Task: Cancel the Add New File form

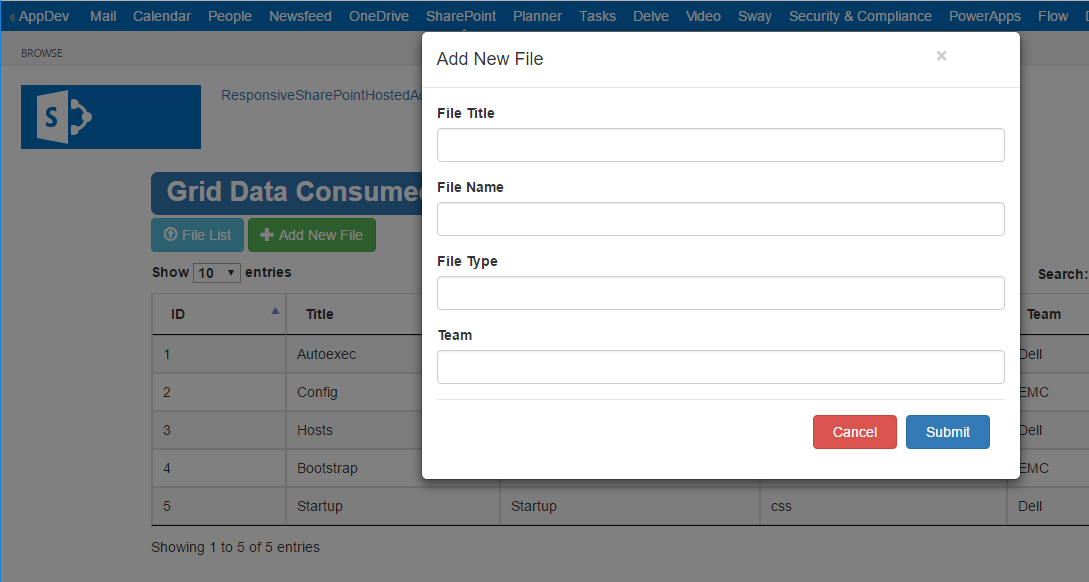Action: point(854,432)
